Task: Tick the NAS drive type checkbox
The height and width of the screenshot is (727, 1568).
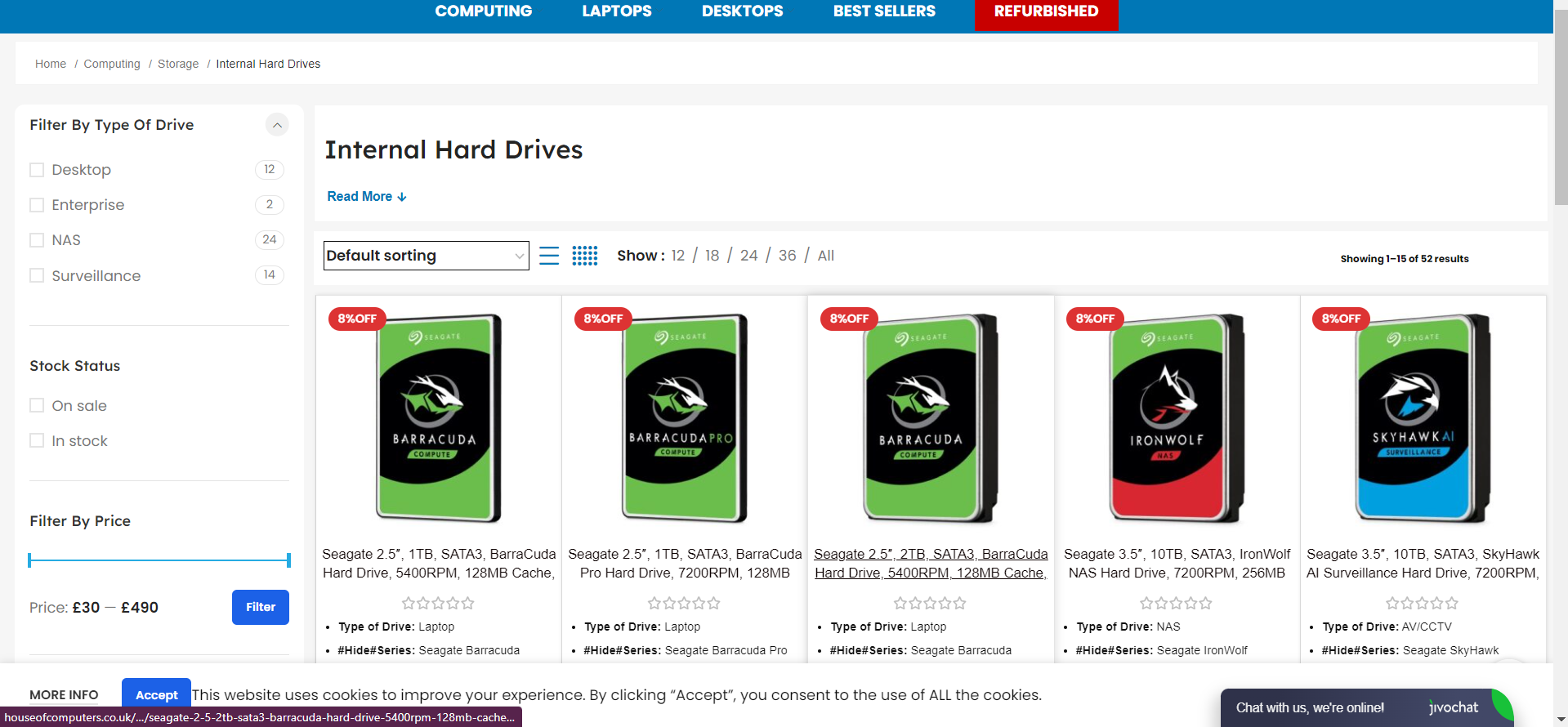Action: [37, 240]
